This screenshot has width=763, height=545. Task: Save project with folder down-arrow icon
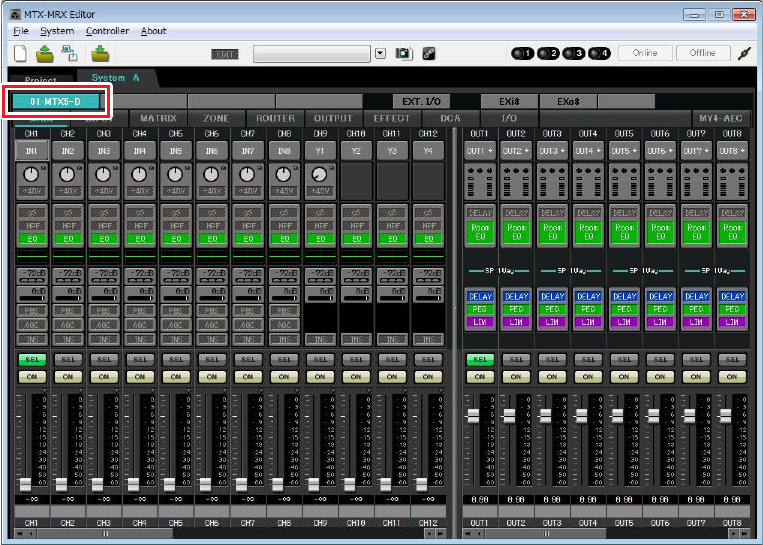100,54
